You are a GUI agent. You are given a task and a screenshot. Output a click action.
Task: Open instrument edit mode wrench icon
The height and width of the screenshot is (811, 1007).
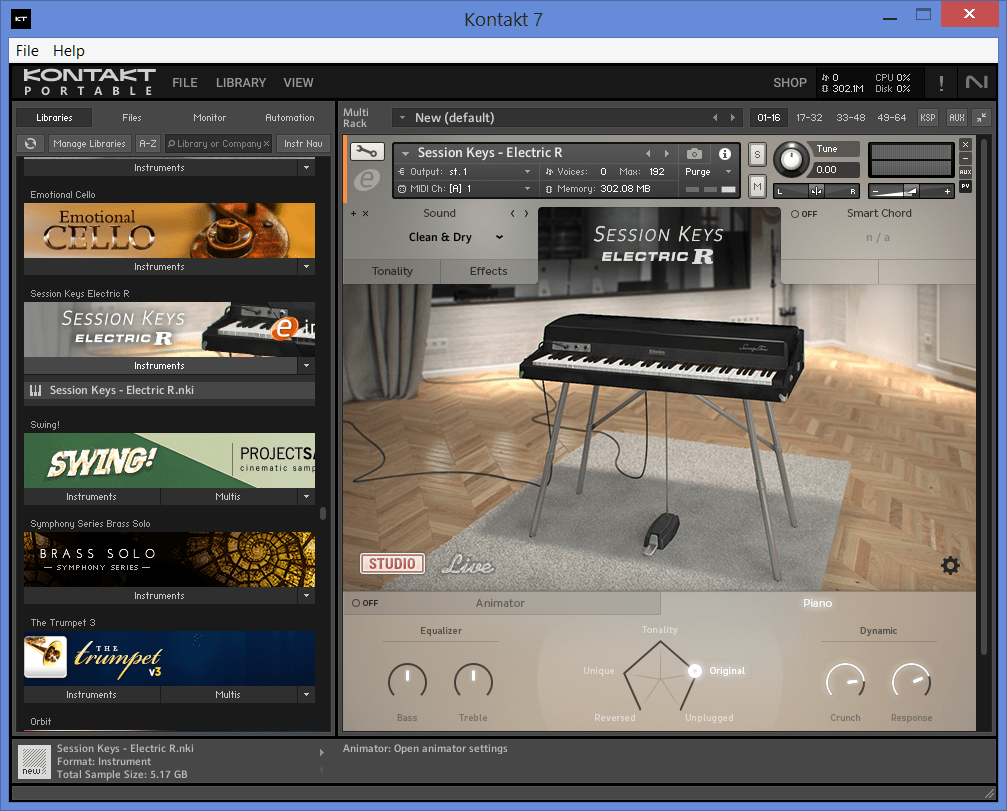[x=367, y=152]
